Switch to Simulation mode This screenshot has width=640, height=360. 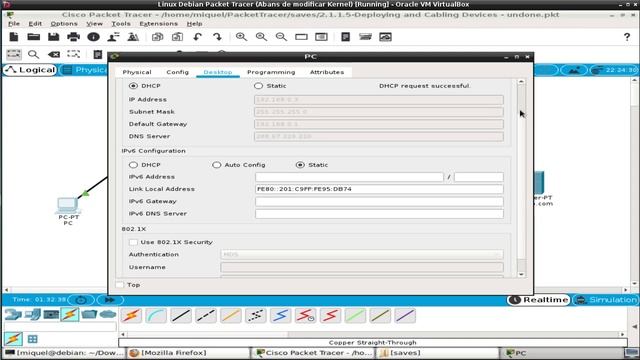606,300
